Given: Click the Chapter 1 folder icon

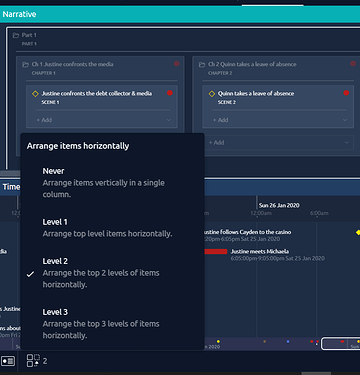Looking at the screenshot, I should coord(26,64).
